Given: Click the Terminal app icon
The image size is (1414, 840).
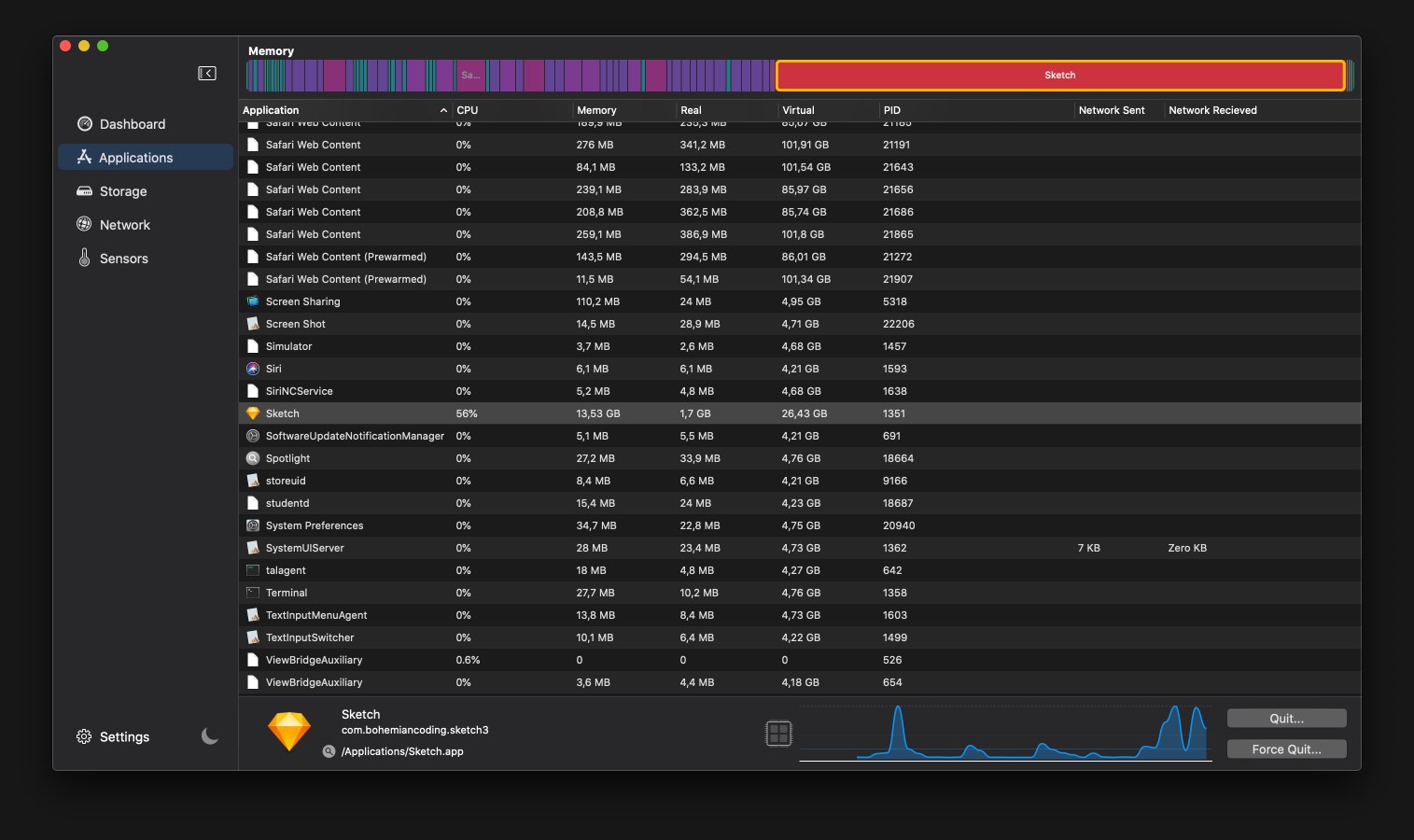Looking at the screenshot, I should pos(252,593).
